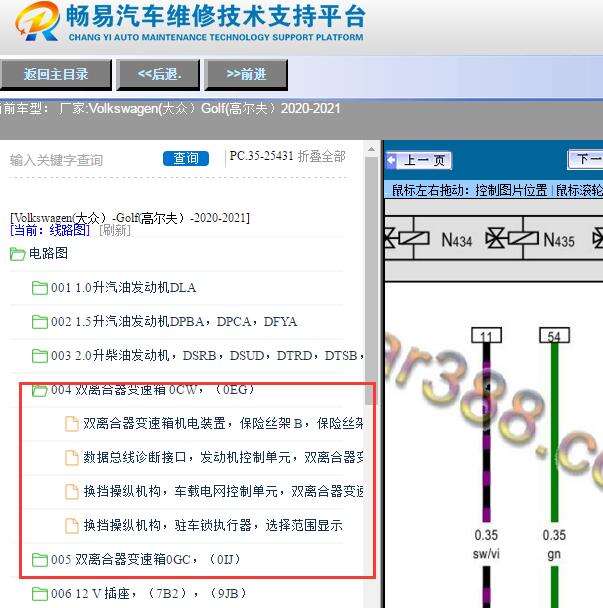
Task: Click the 折叠全部 collapse-all link
Action: 321,156
